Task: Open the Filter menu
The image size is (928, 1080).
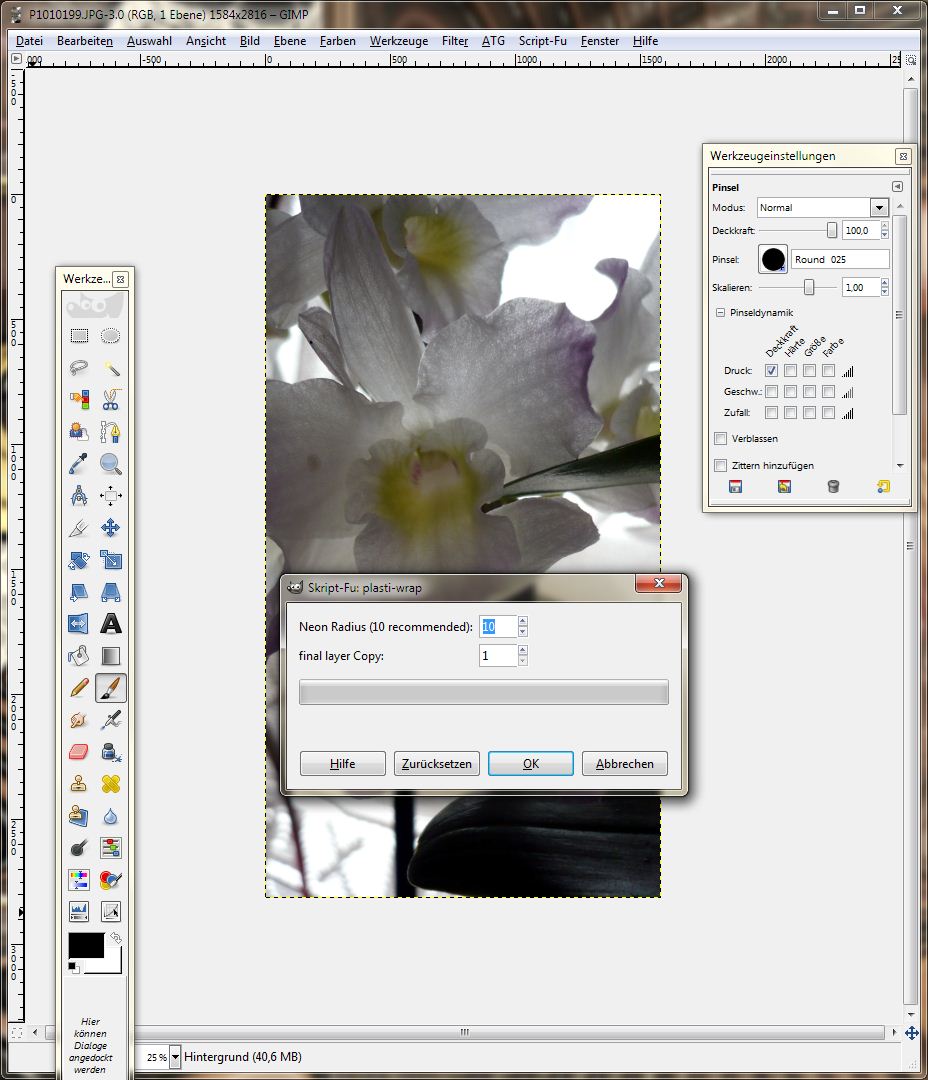Action: [455, 41]
